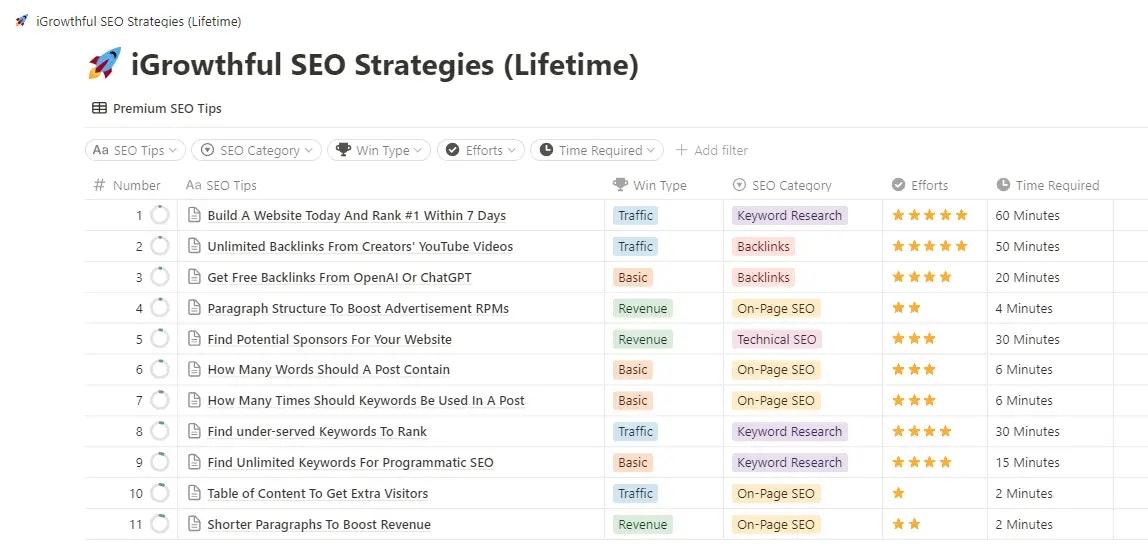Click the page icon for Shorter Paragraphs row

(195, 524)
